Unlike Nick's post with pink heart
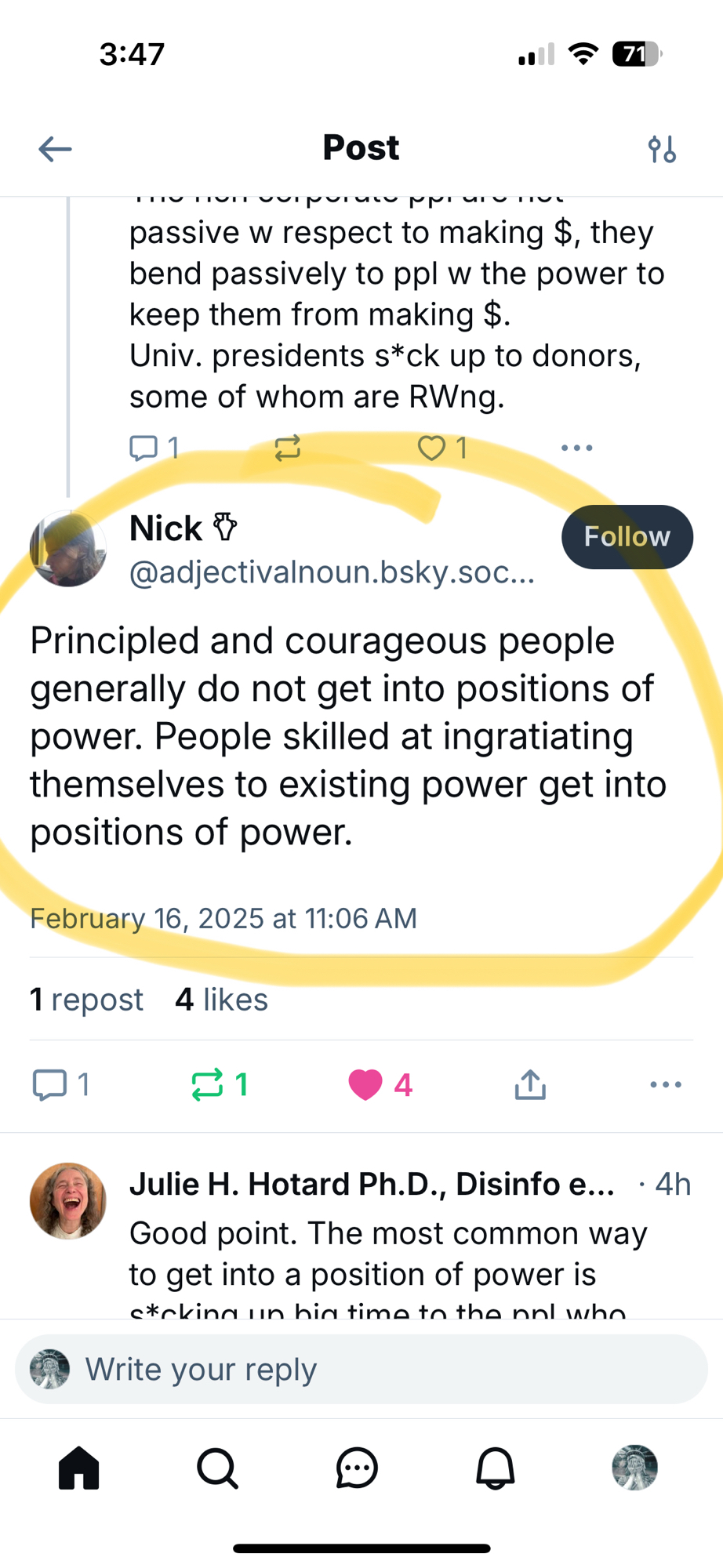This screenshot has width=723, height=1568. pyautogui.click(x=366, y=1085)
